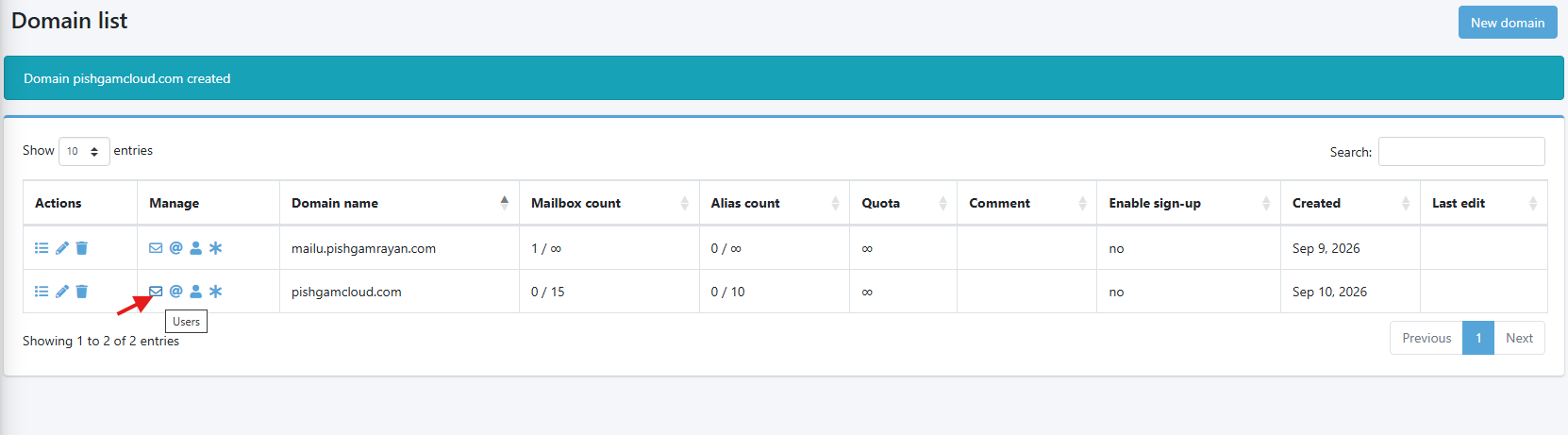
Task: Click sign-up "no" in mailu.pishgamrayan.com row
Action: [x=1116, y=248]
